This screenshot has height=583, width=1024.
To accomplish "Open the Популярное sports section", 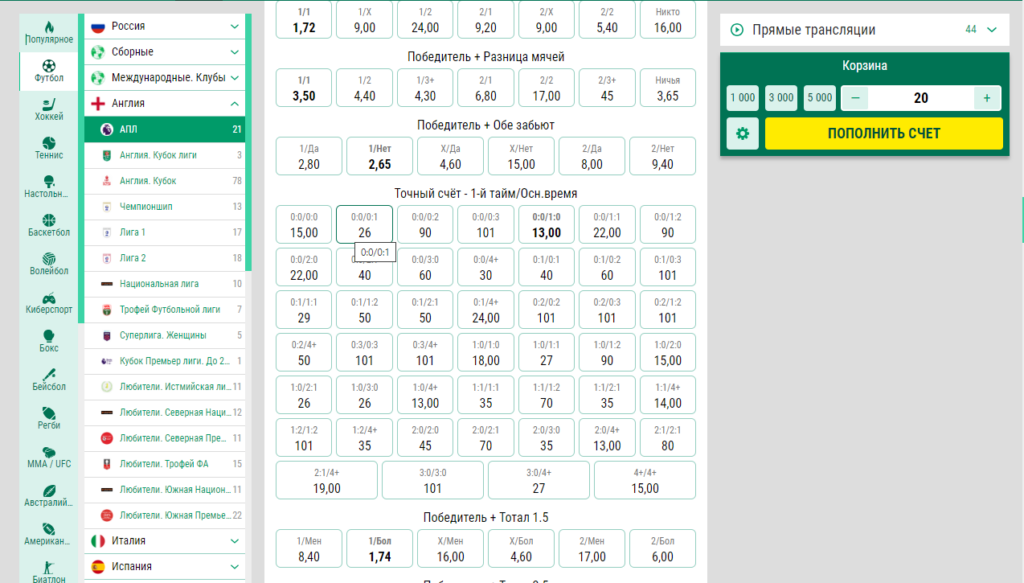I will (x=49, y=31).
